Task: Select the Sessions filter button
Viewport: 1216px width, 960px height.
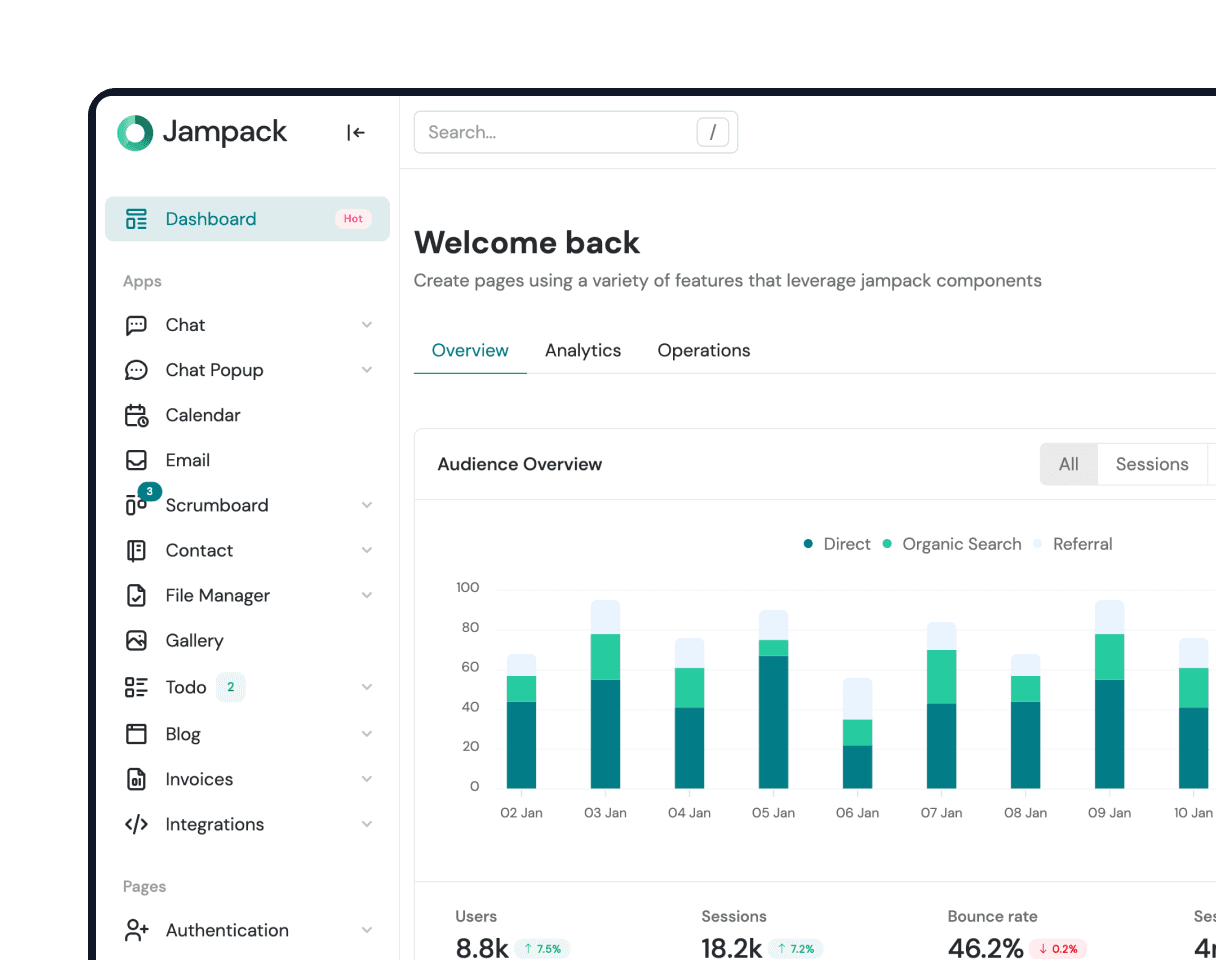Action: pos(1152,464)
